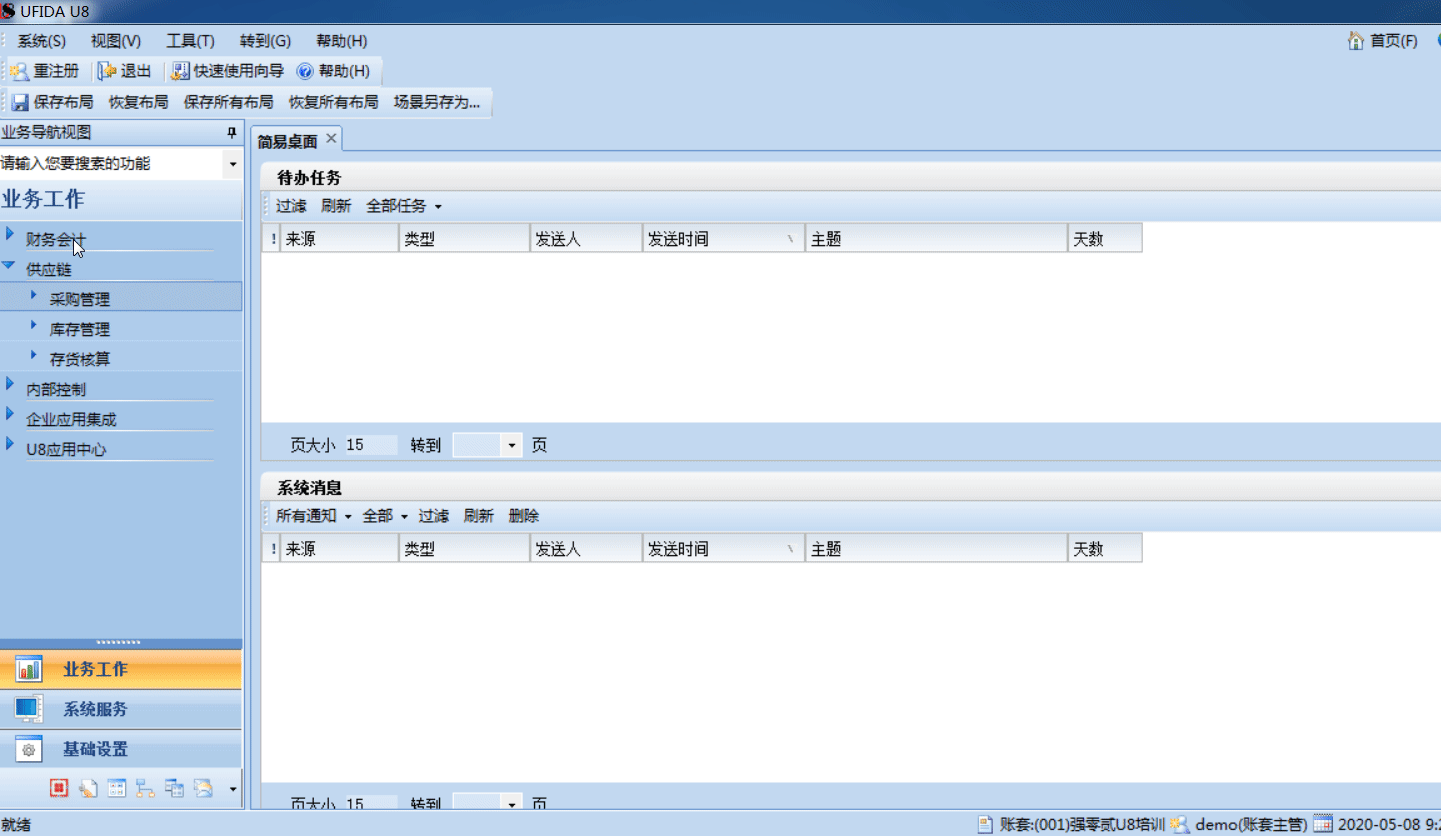Click the envelope message icon in navigation strip
Viewport: 1441px width, 836px height.
click(x=204, y=788)
